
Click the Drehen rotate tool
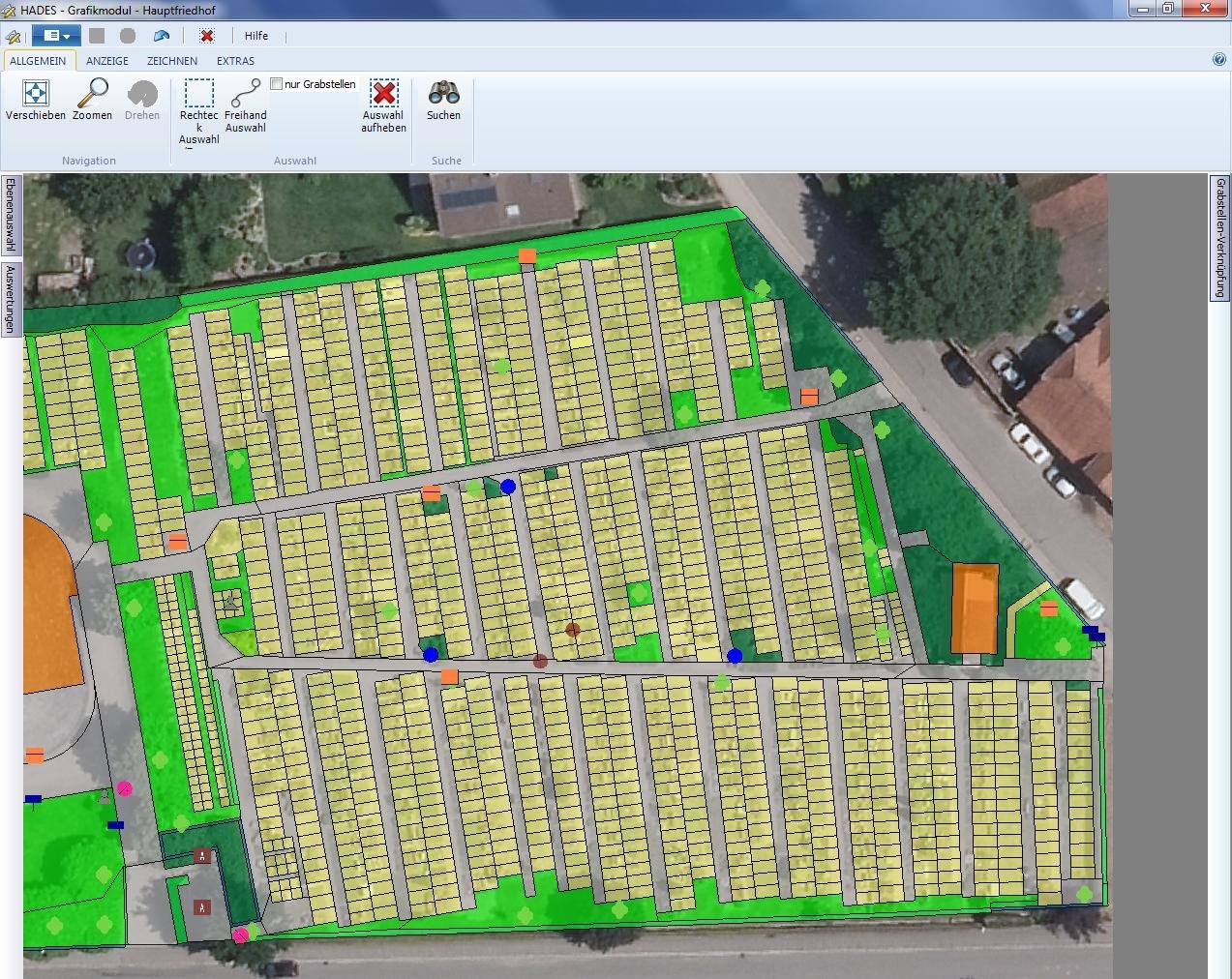point(142,101)
